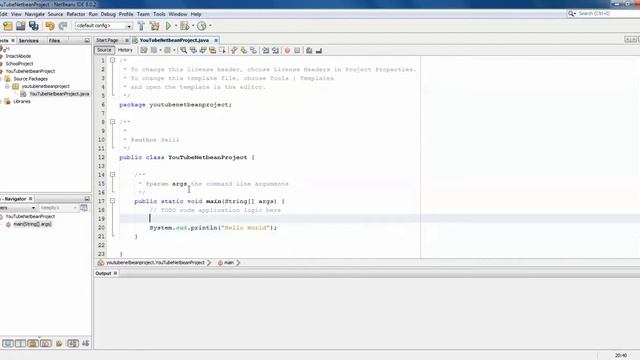Click the Find Selection magnifier icon
Image resolution: width=640 pixels, height=360 pixels.
[x=184, y=50]
